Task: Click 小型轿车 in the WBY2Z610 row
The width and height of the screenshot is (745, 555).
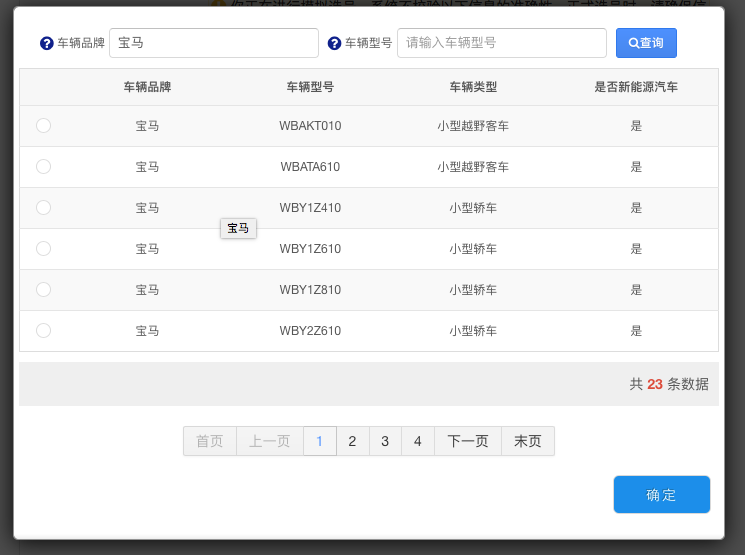Action: [x=473, y=331]
